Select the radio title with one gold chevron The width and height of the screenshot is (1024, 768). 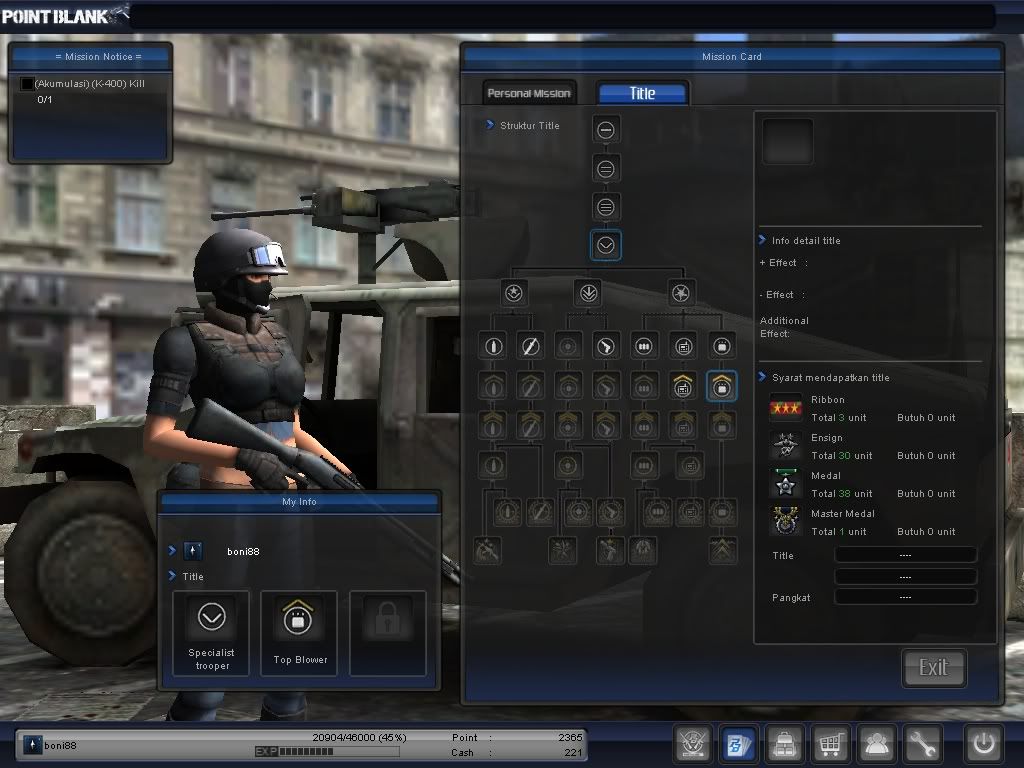pos(683,386)
